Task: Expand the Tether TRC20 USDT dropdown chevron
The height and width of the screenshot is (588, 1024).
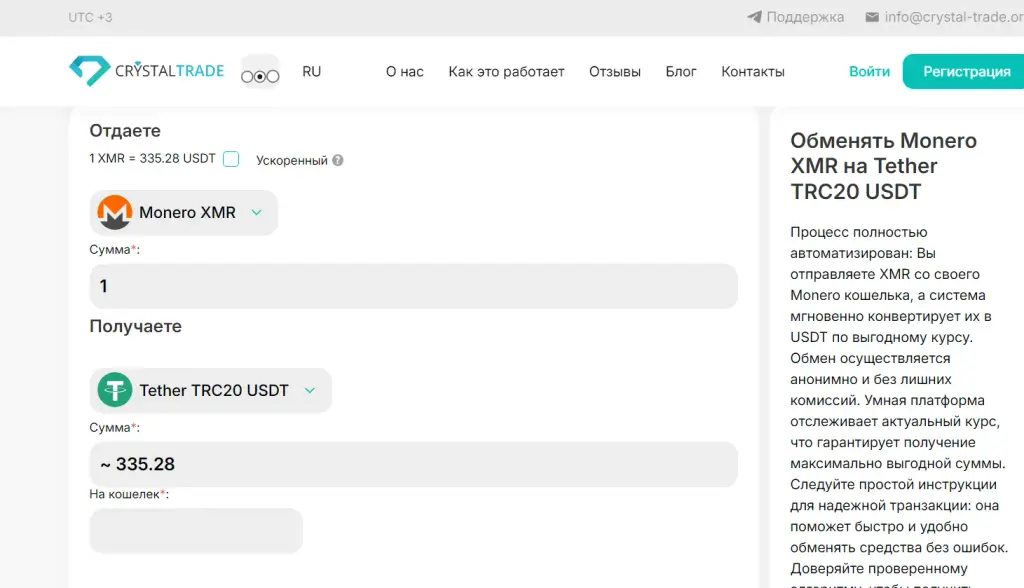Action: [310, 390]
